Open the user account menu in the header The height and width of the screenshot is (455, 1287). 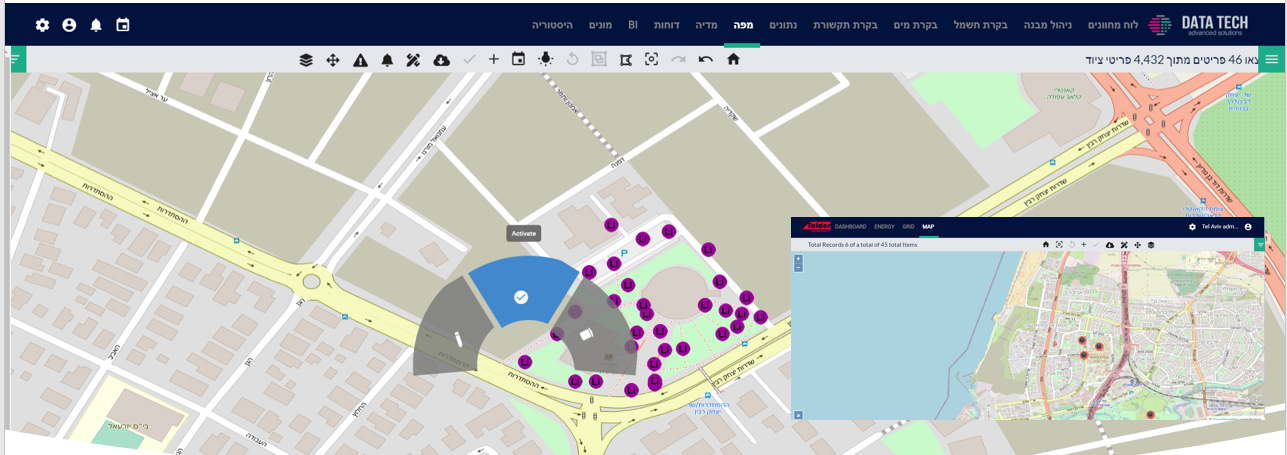(x=69, y=25)
